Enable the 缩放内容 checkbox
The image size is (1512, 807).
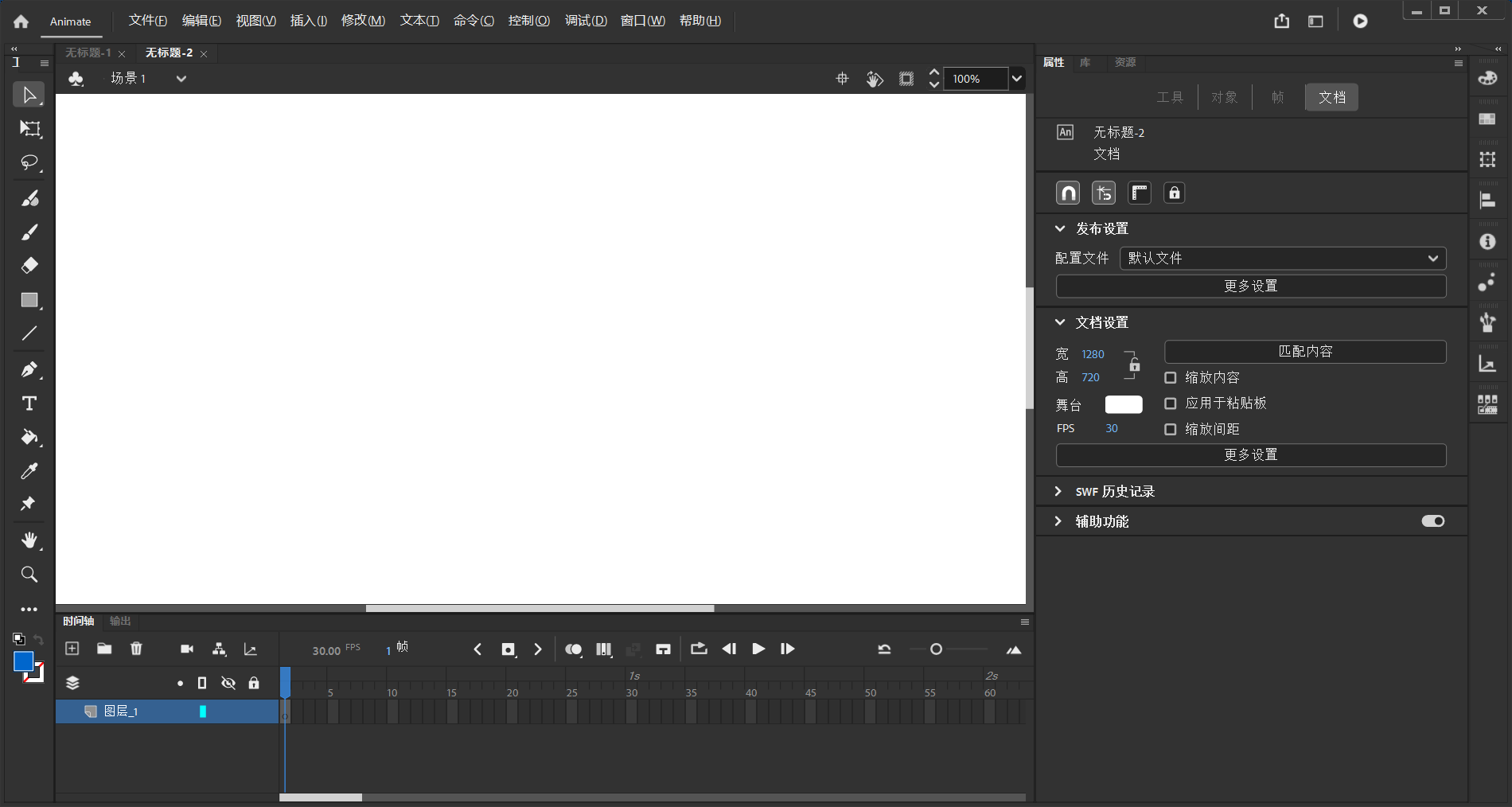[1171, 377]
